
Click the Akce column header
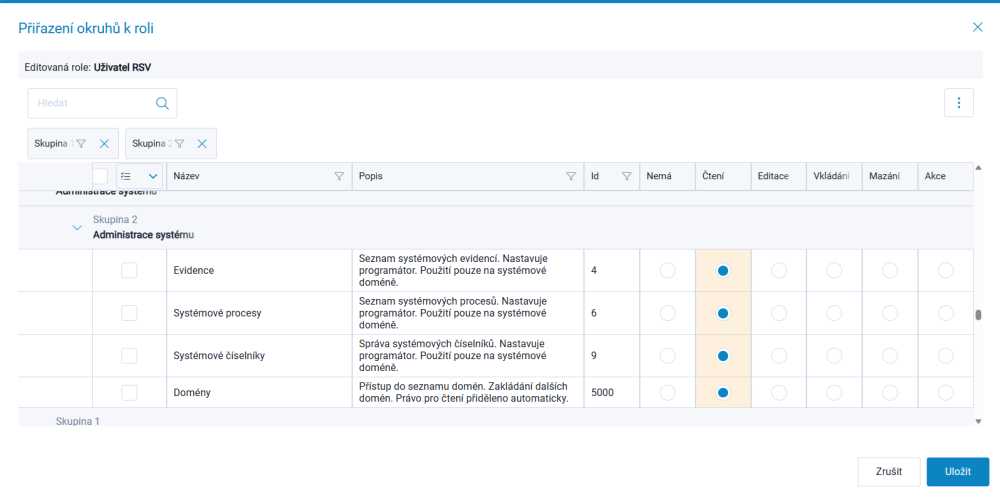(x=946, y=177)
